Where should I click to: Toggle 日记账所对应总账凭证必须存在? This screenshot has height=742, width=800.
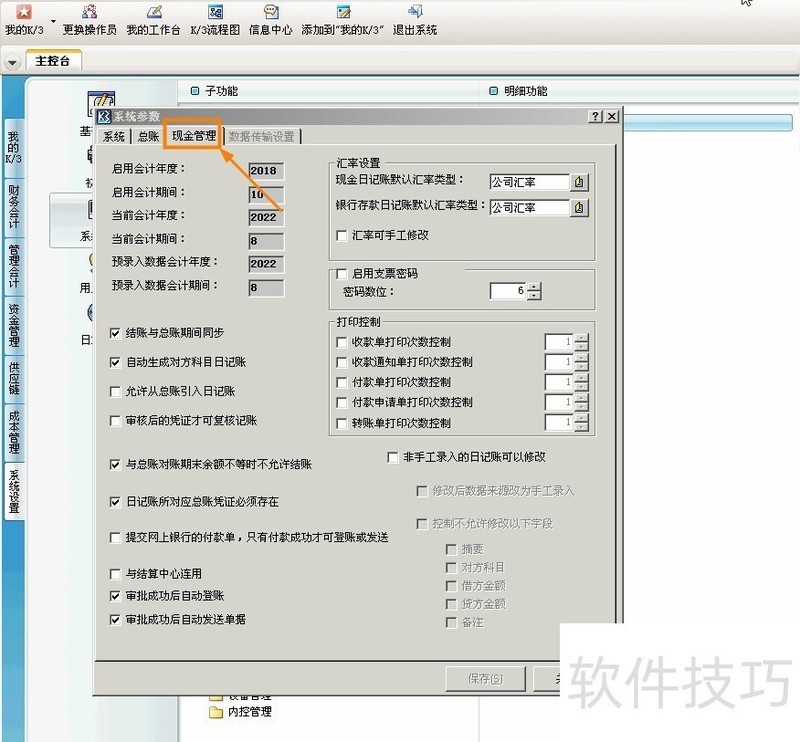point(115,502)
